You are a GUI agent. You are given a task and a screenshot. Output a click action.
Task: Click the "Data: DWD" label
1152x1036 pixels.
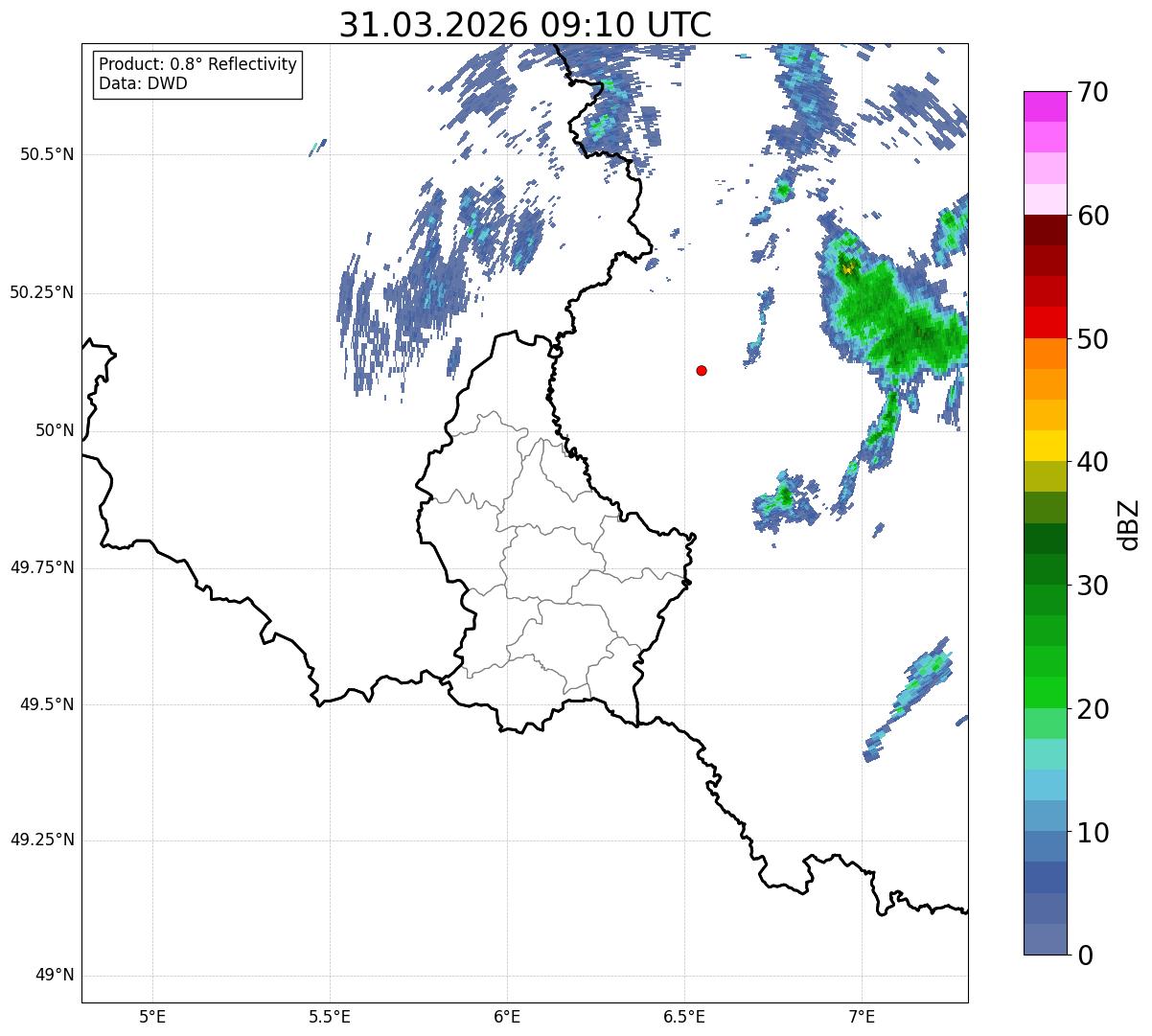coord(143,83)
